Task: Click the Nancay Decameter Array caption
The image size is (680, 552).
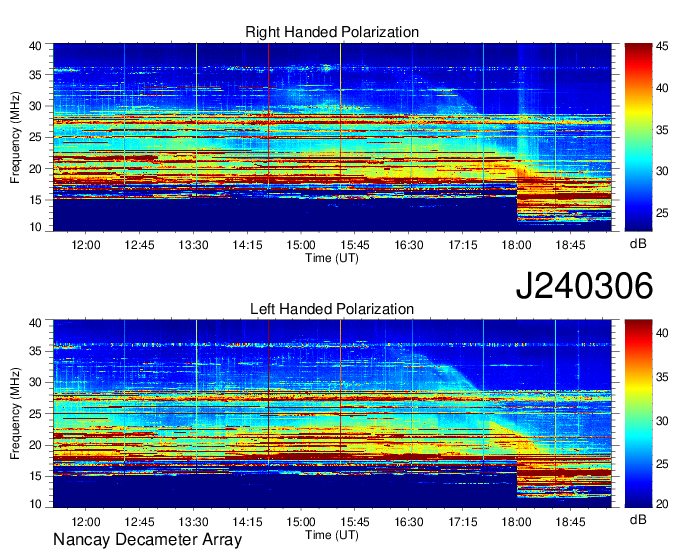Action: pyautogui.click(x=147, y=540)
